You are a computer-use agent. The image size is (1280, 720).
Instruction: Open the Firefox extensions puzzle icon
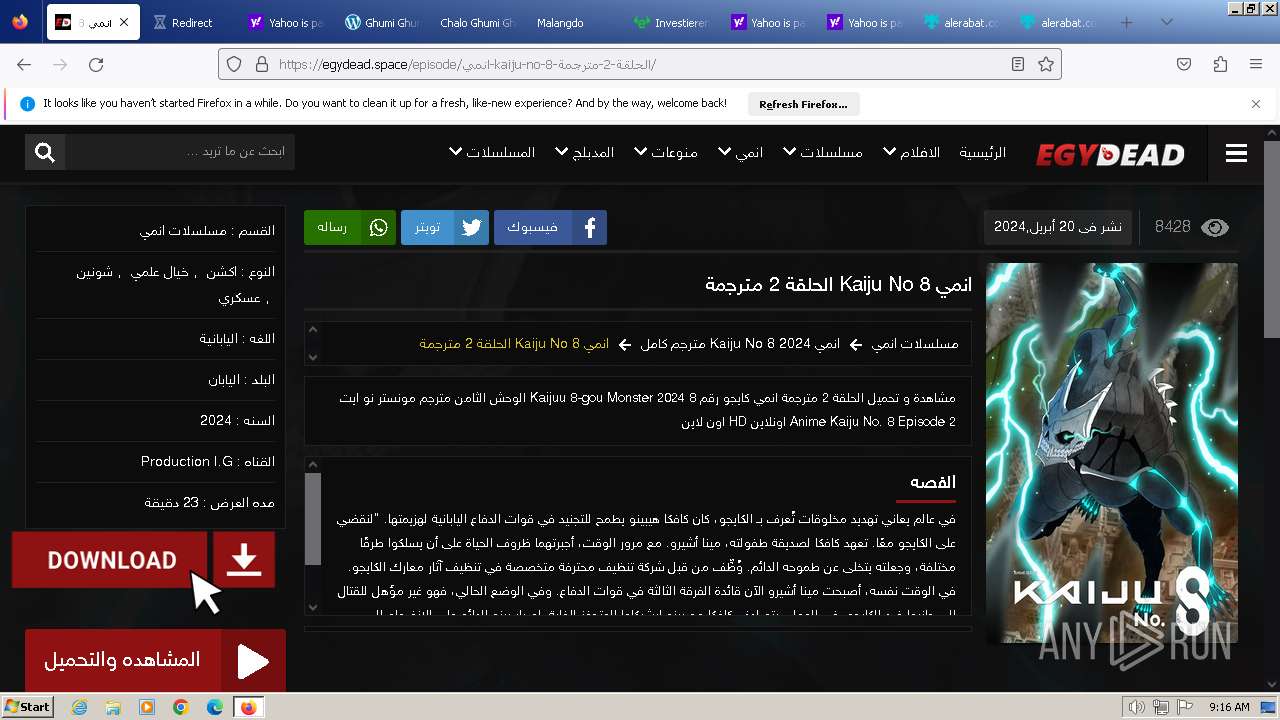(x=1220, y=64)
